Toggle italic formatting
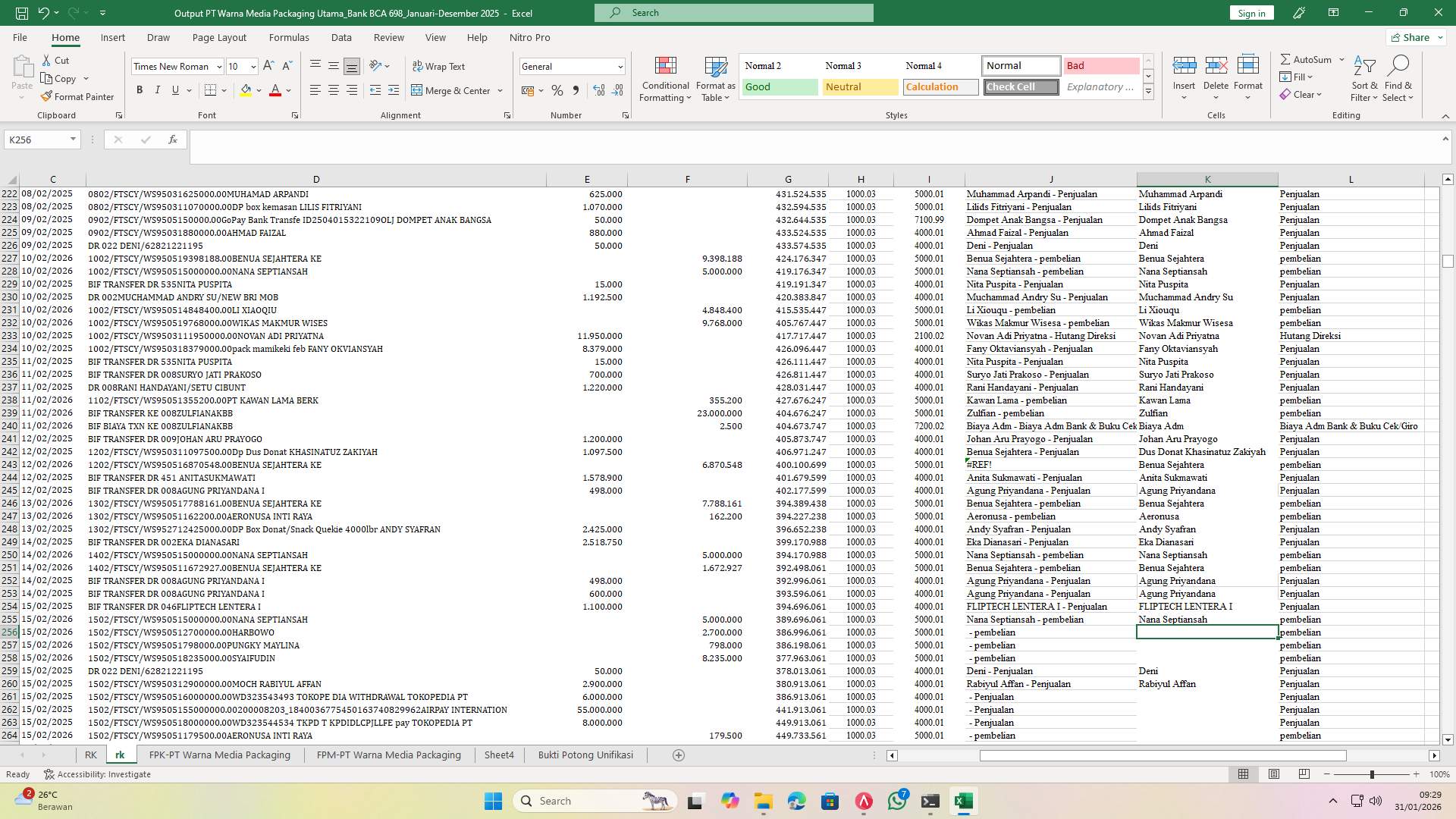This screenshot has width=1456, height=819. [x=158, y=89]
